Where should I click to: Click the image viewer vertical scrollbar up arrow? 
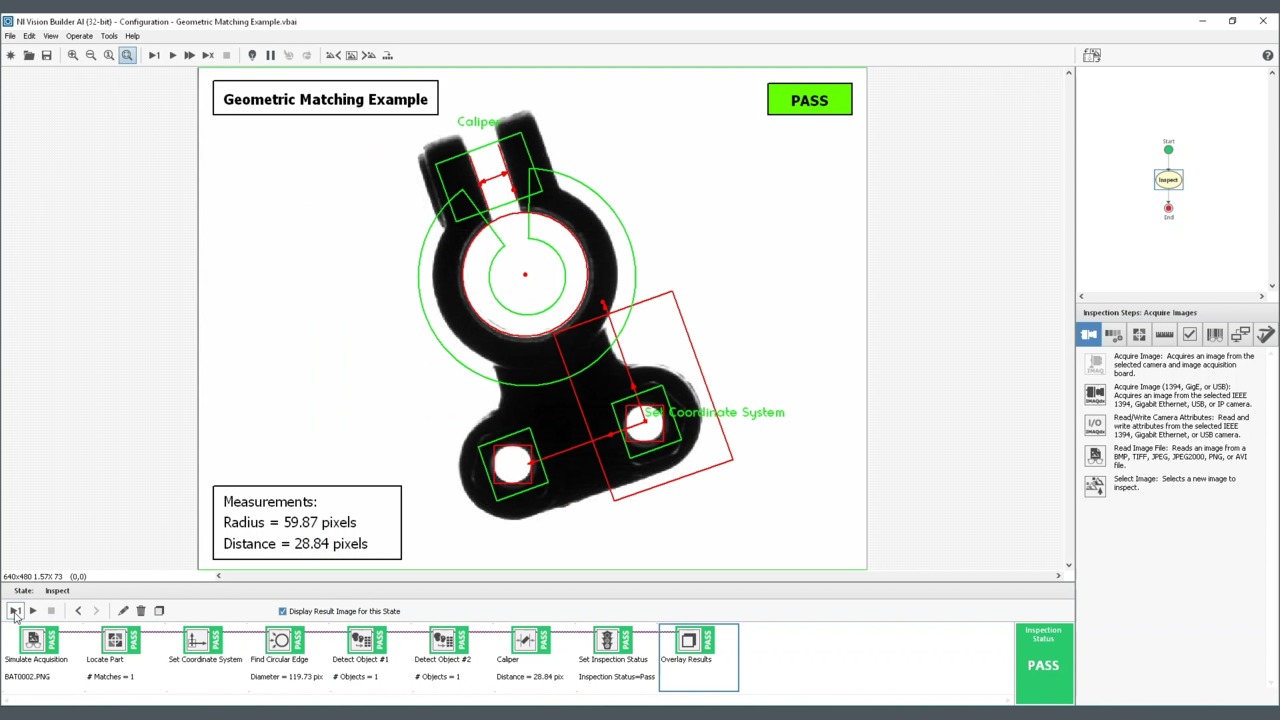[1068, 73]
